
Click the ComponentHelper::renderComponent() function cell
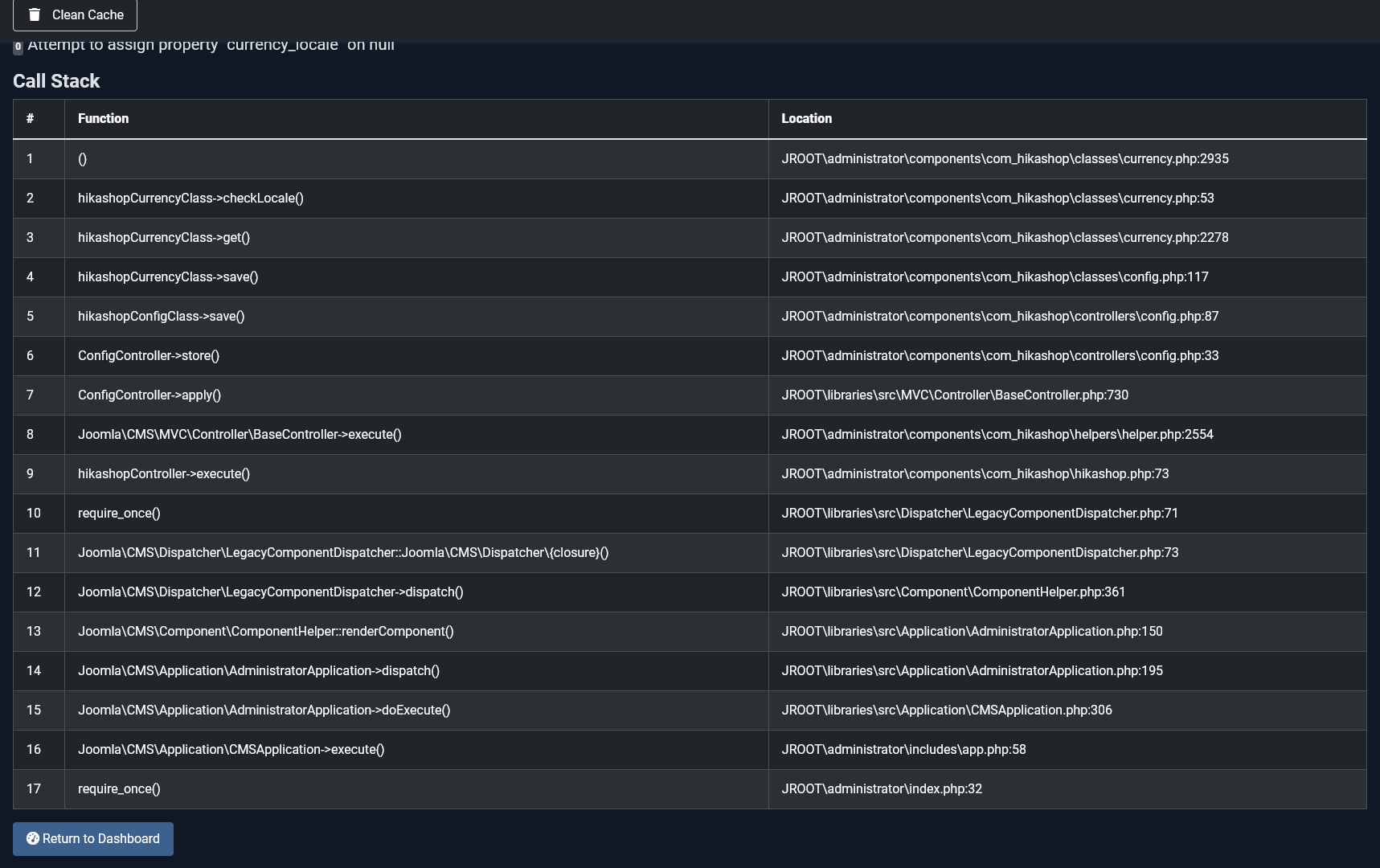click(265, 631)
